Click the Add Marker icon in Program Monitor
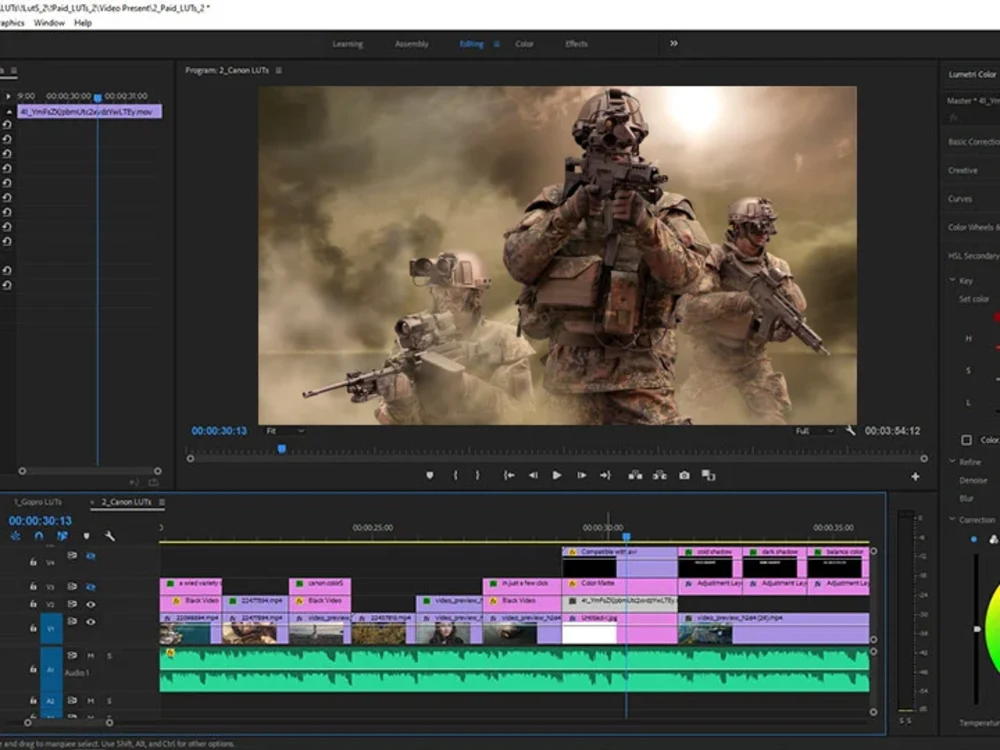The width and height of the screenshot is (1000, 750). pos(430,475)
